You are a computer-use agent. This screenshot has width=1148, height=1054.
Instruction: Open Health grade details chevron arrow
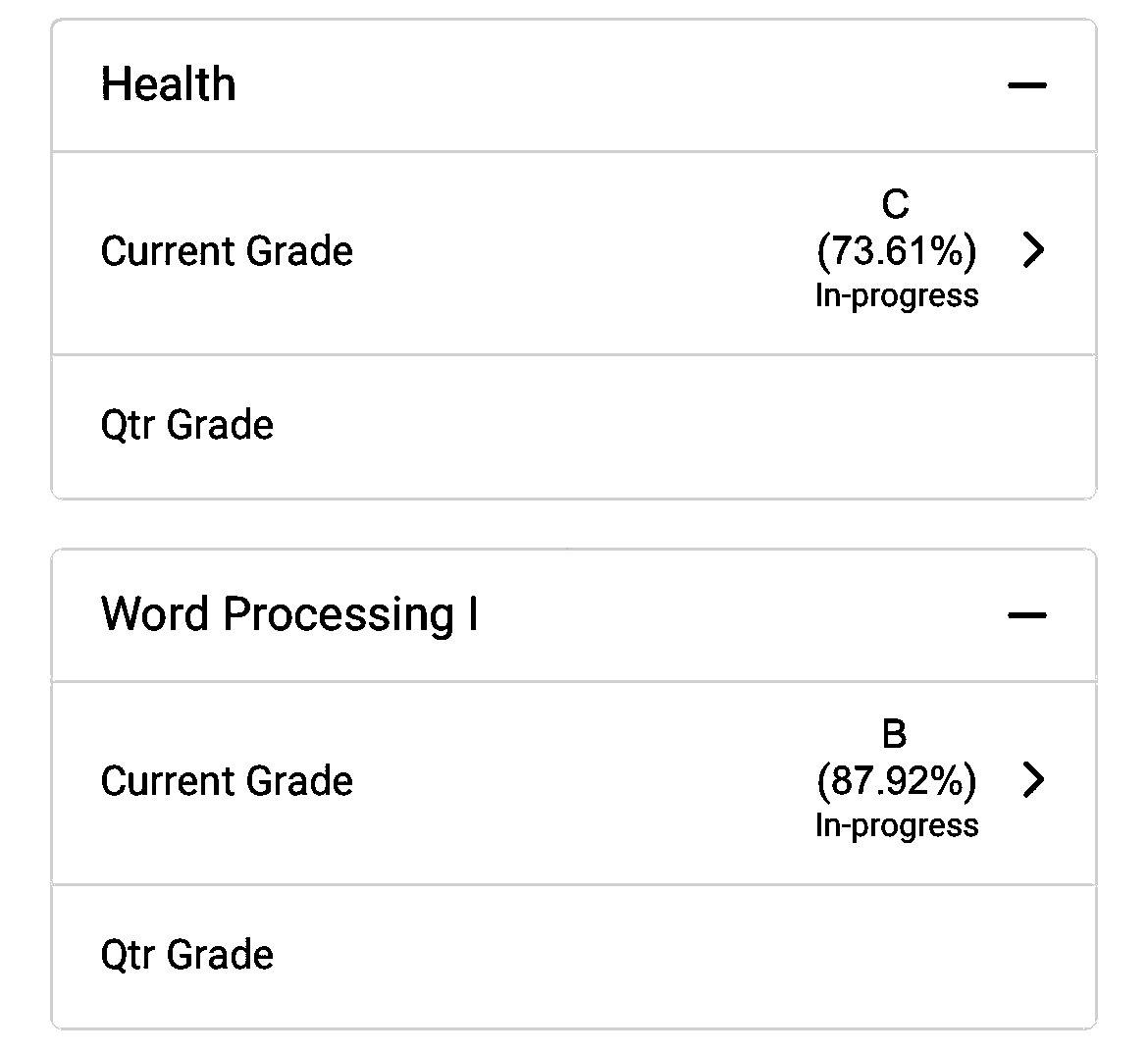[x=1032, y=251]
